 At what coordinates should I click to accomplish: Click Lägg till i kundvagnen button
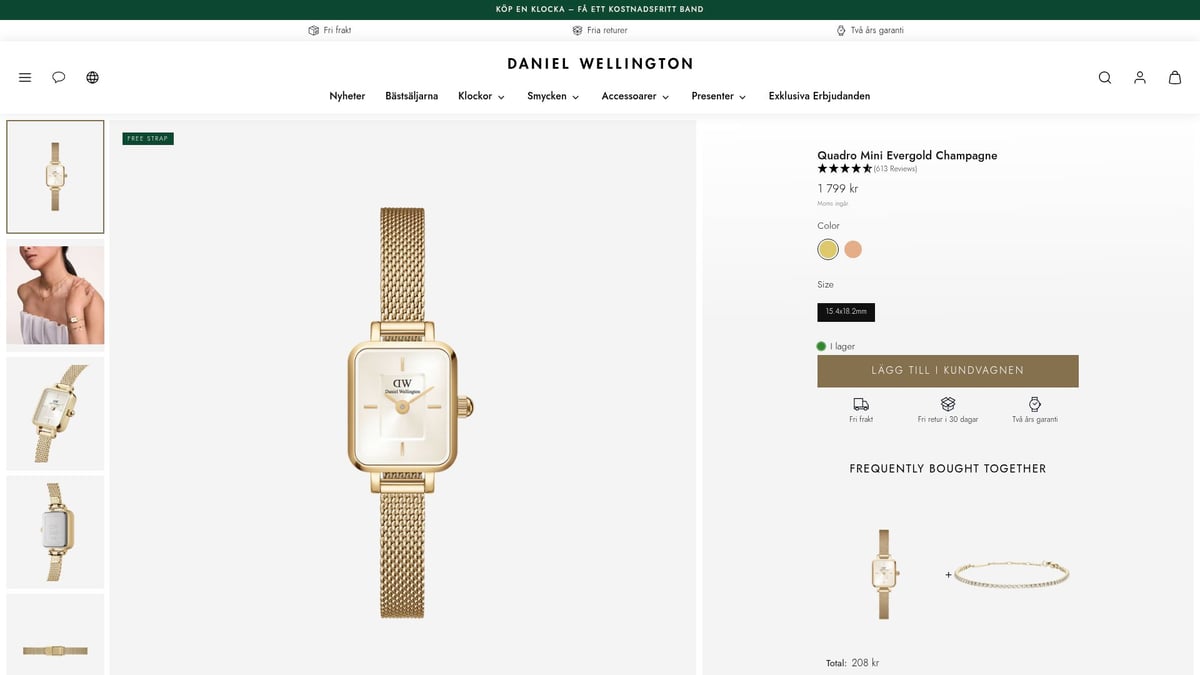[x=948, y=371]
